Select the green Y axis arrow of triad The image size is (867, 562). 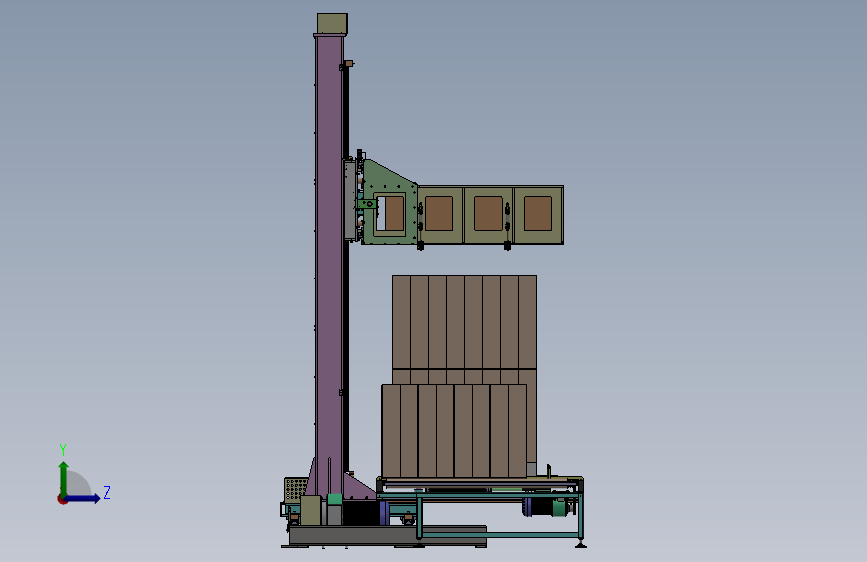pyautogui.click(x=64, y=478)
